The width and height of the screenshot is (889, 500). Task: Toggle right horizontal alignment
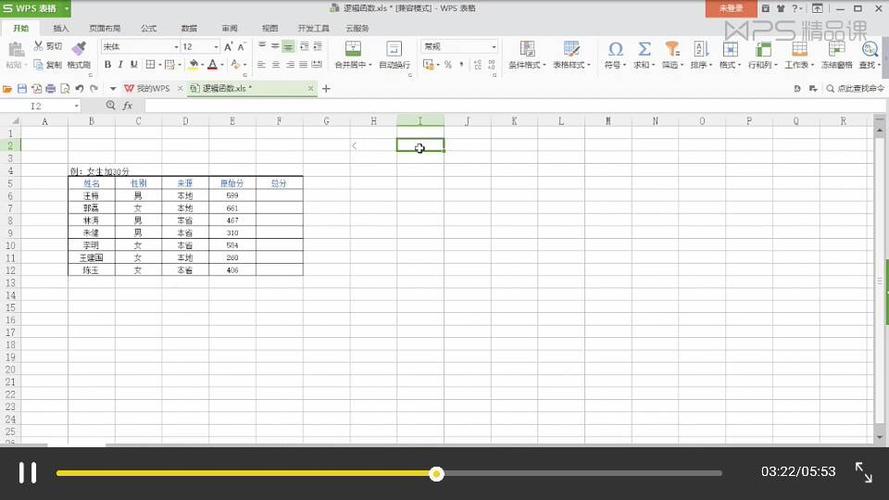(x=290, y=65)
